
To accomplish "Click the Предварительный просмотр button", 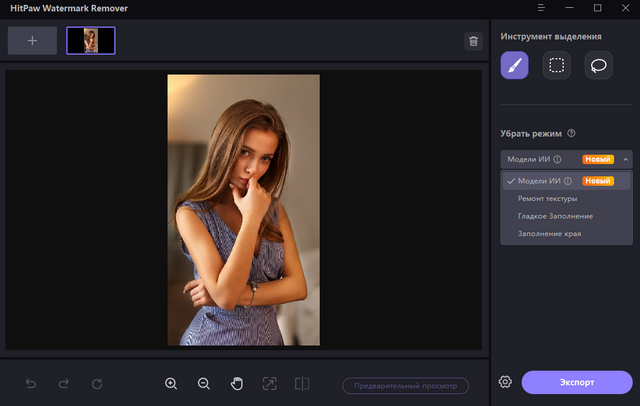I will pos(405,385).
